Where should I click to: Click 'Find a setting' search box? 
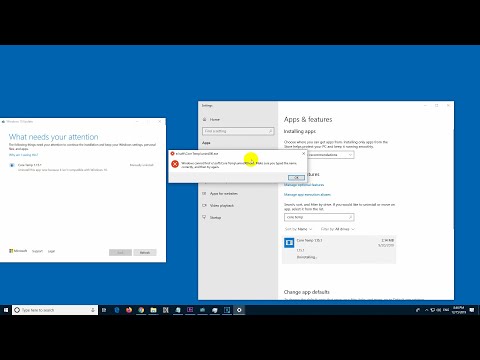pos(238,131)
